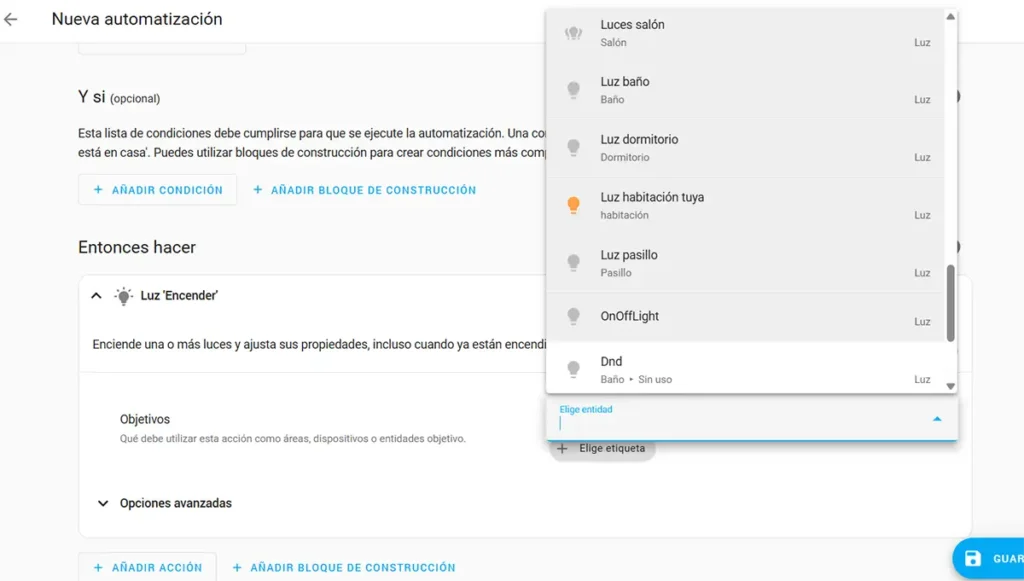This screenshot has width=1024, height=581.
Task: Click the OnOffLight bulb icon
Action: coord(573,316)
